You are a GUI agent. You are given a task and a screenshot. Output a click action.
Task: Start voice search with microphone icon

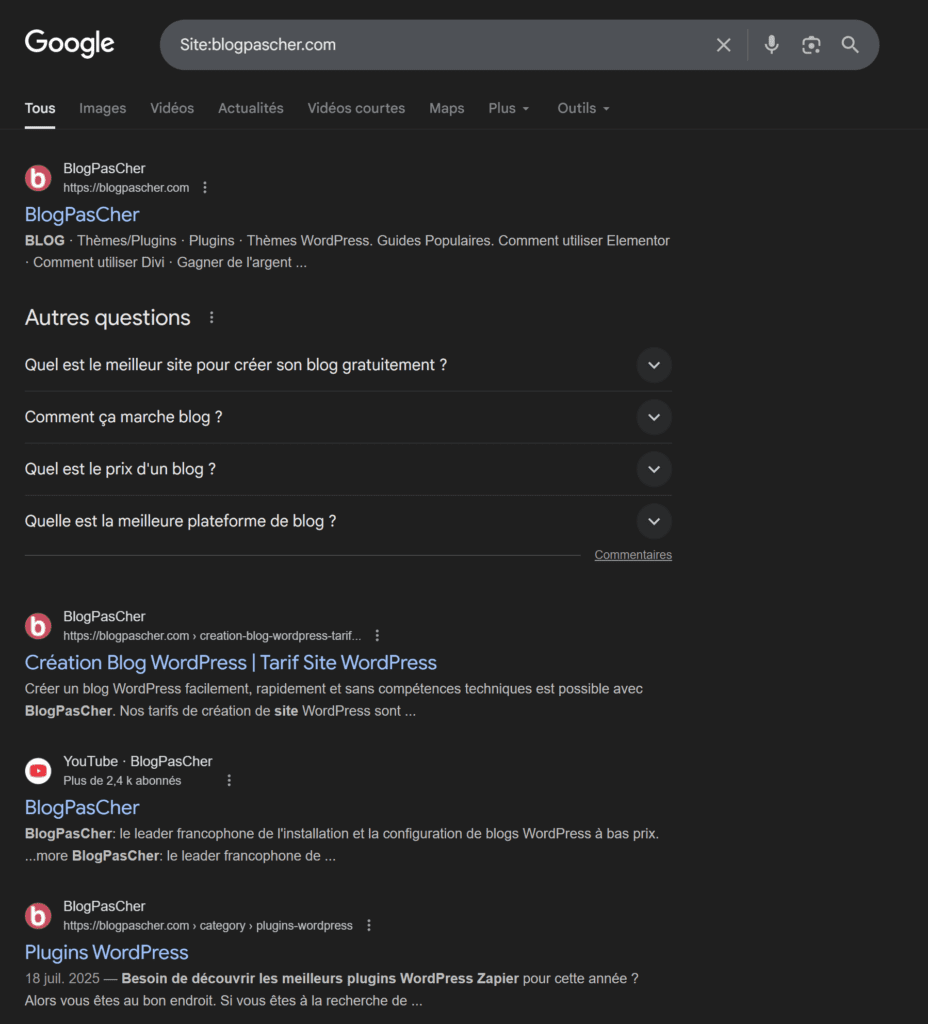pos(771,45)
